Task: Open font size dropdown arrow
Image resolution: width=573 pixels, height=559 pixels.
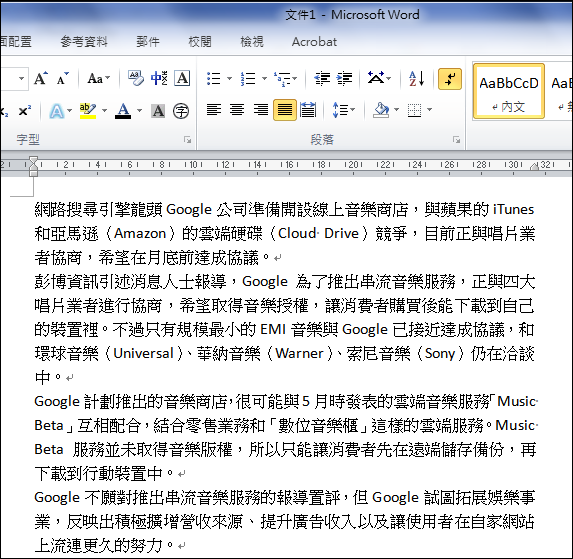Action: click(22, 79)
